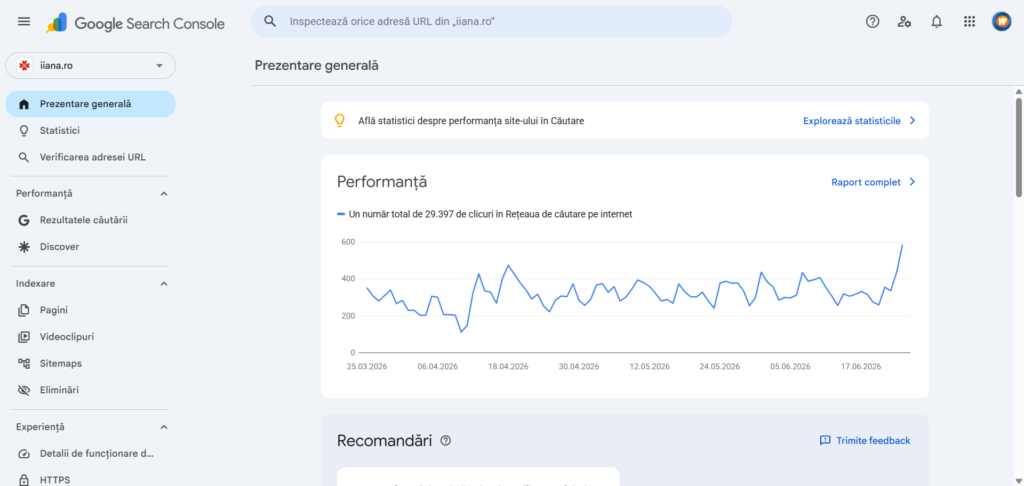Open the hamburger main menu
The height and width of the screenshot is (486, 1024).
point(24,22)
